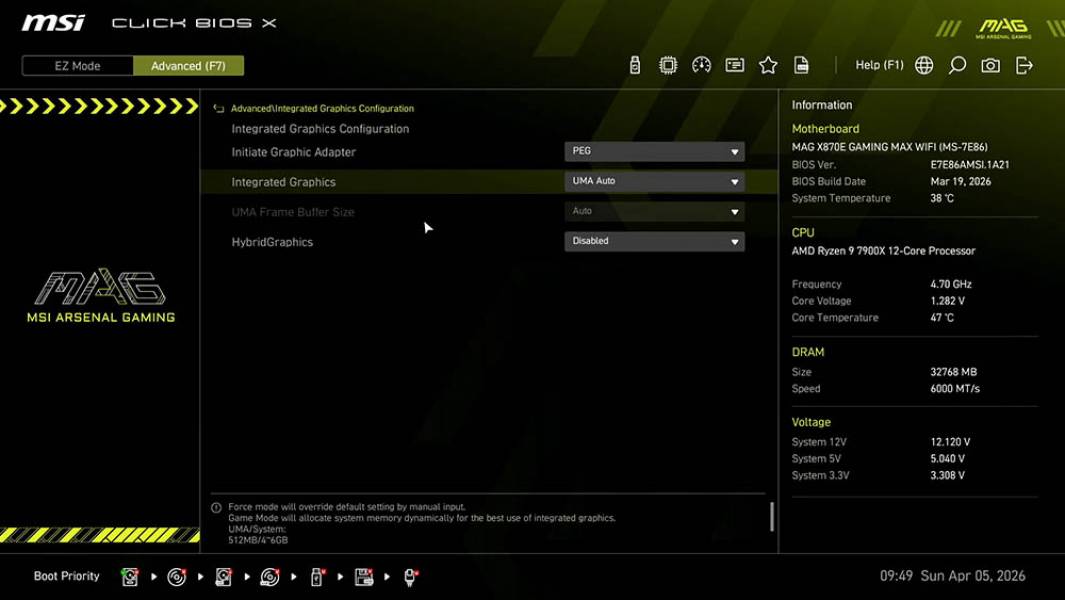This screenshot has width=1065, height=600.
Task: Click the exit BIOS icon
Action: point(1023,64)
